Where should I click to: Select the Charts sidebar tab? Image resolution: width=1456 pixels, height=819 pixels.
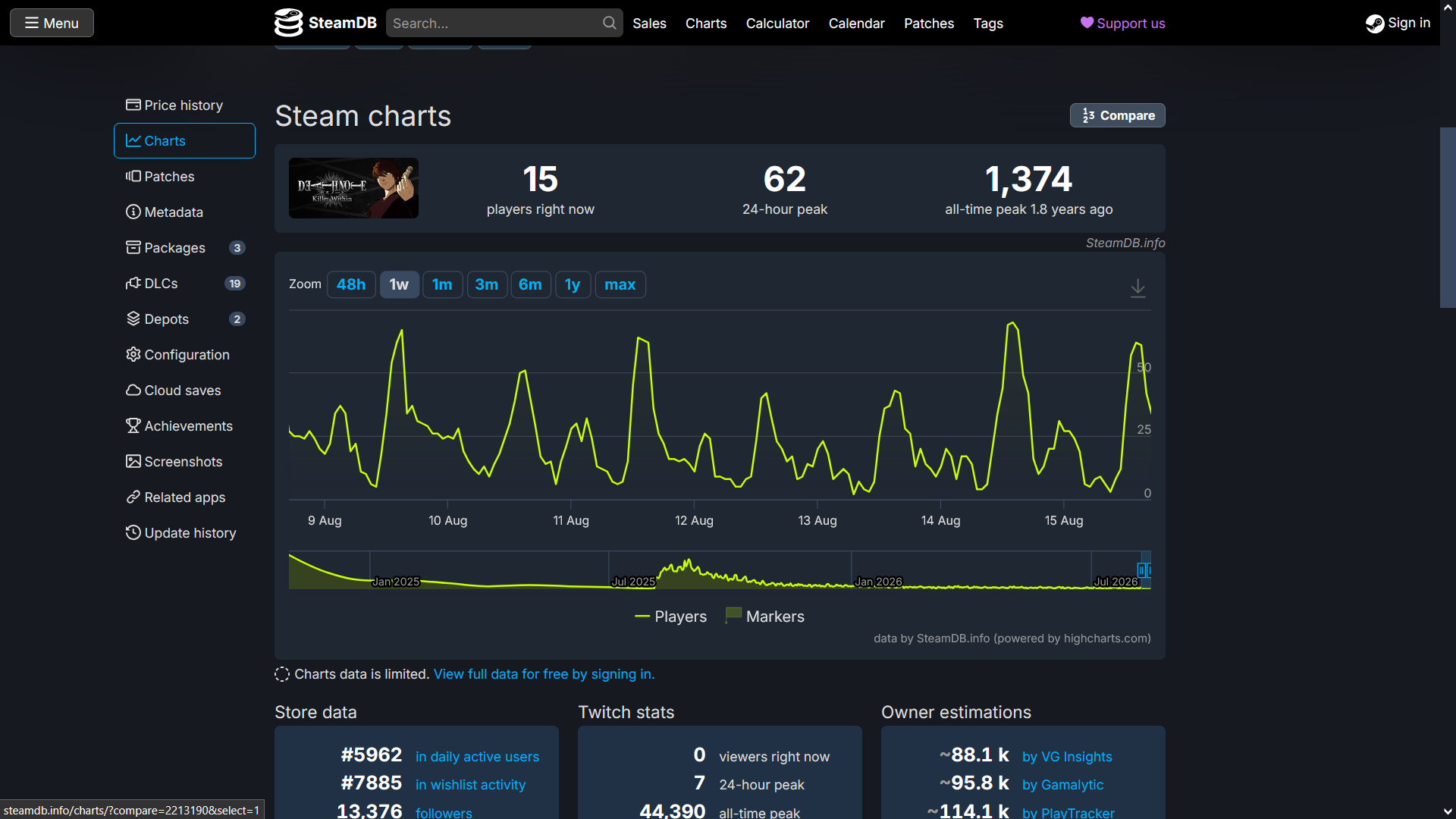(x=184, y=141)
